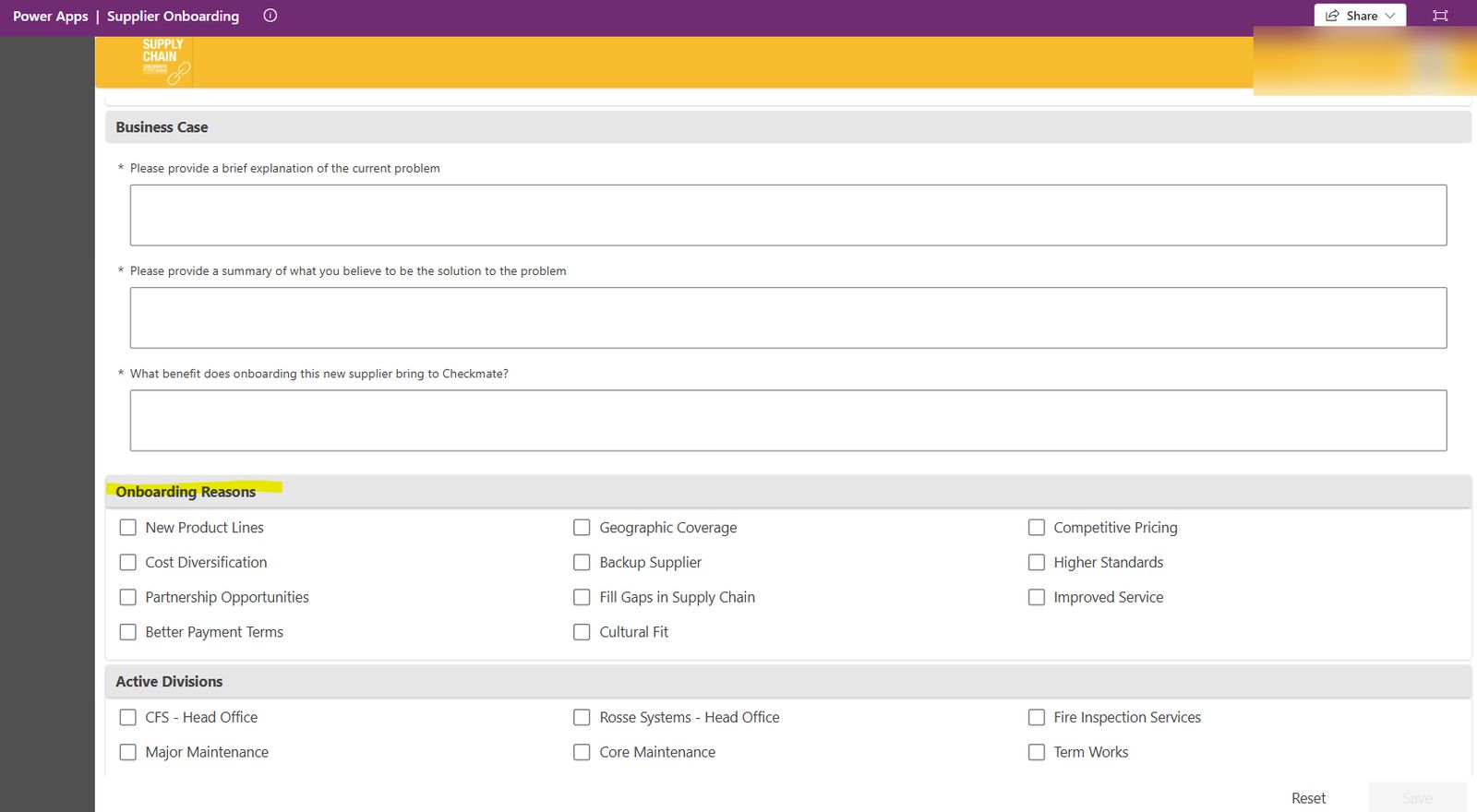
Task: Enable Higher Standards option
Action: click(x=1037, y=562)
